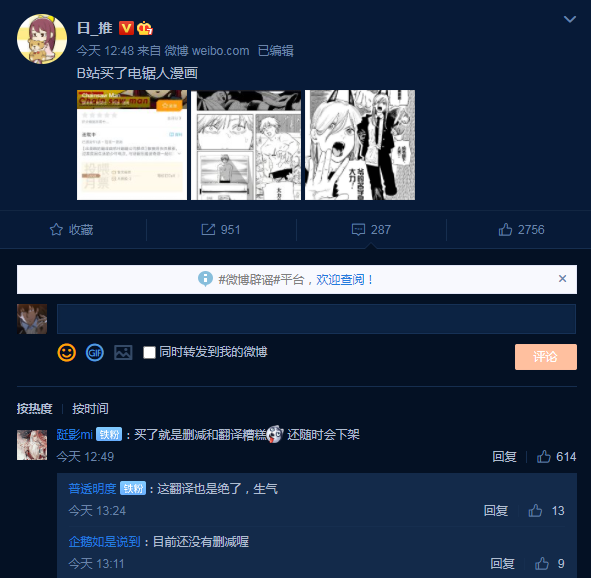
Task: Check the 同时转发到我的微博 checkbox
Action: click(149, 353)
